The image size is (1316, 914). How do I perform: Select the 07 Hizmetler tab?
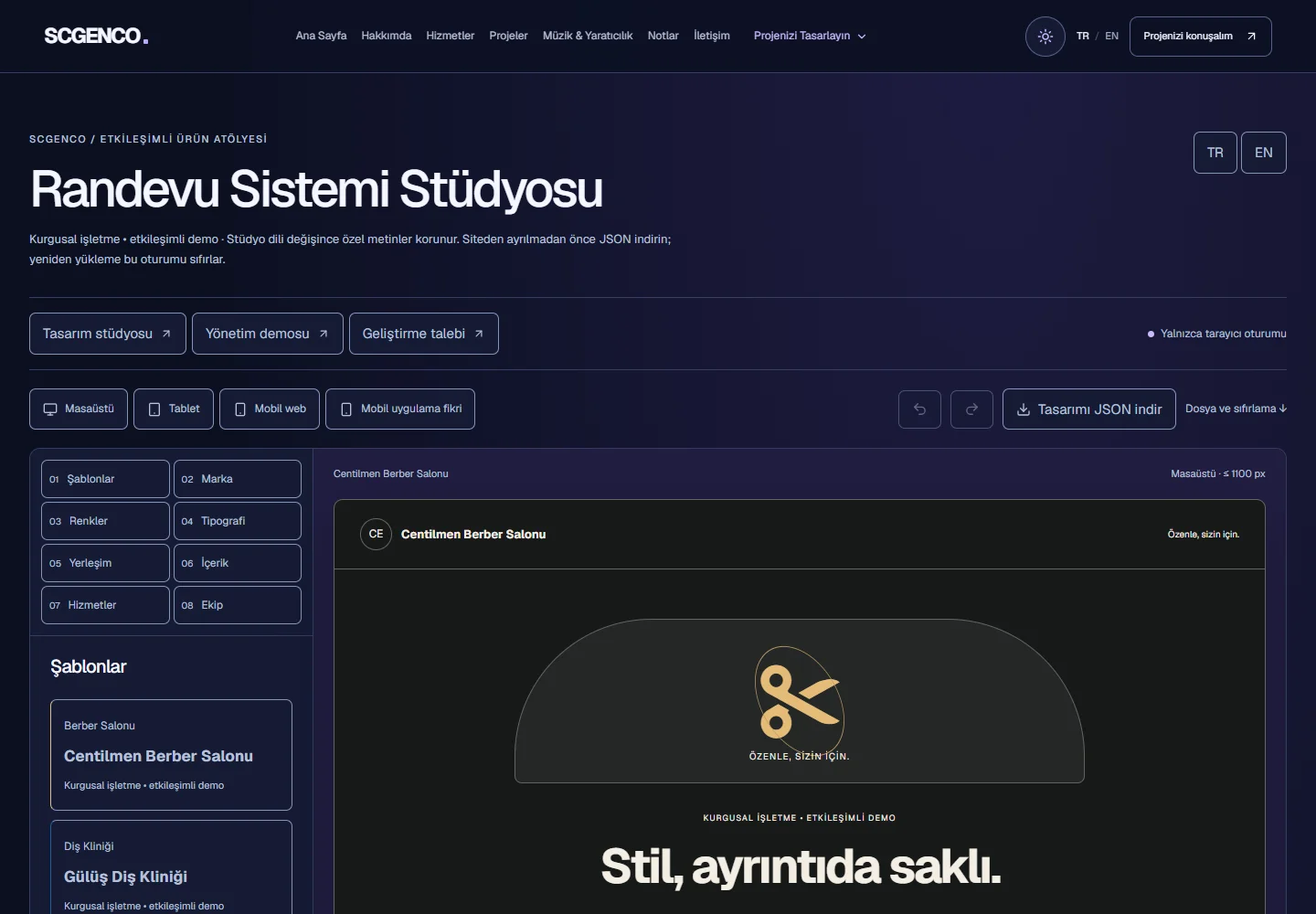(105, 605)
